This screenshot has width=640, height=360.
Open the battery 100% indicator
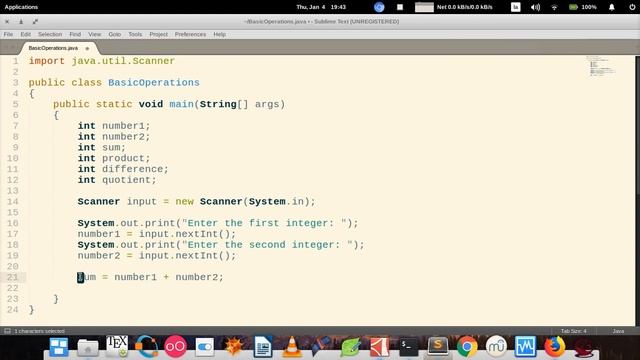583,7
